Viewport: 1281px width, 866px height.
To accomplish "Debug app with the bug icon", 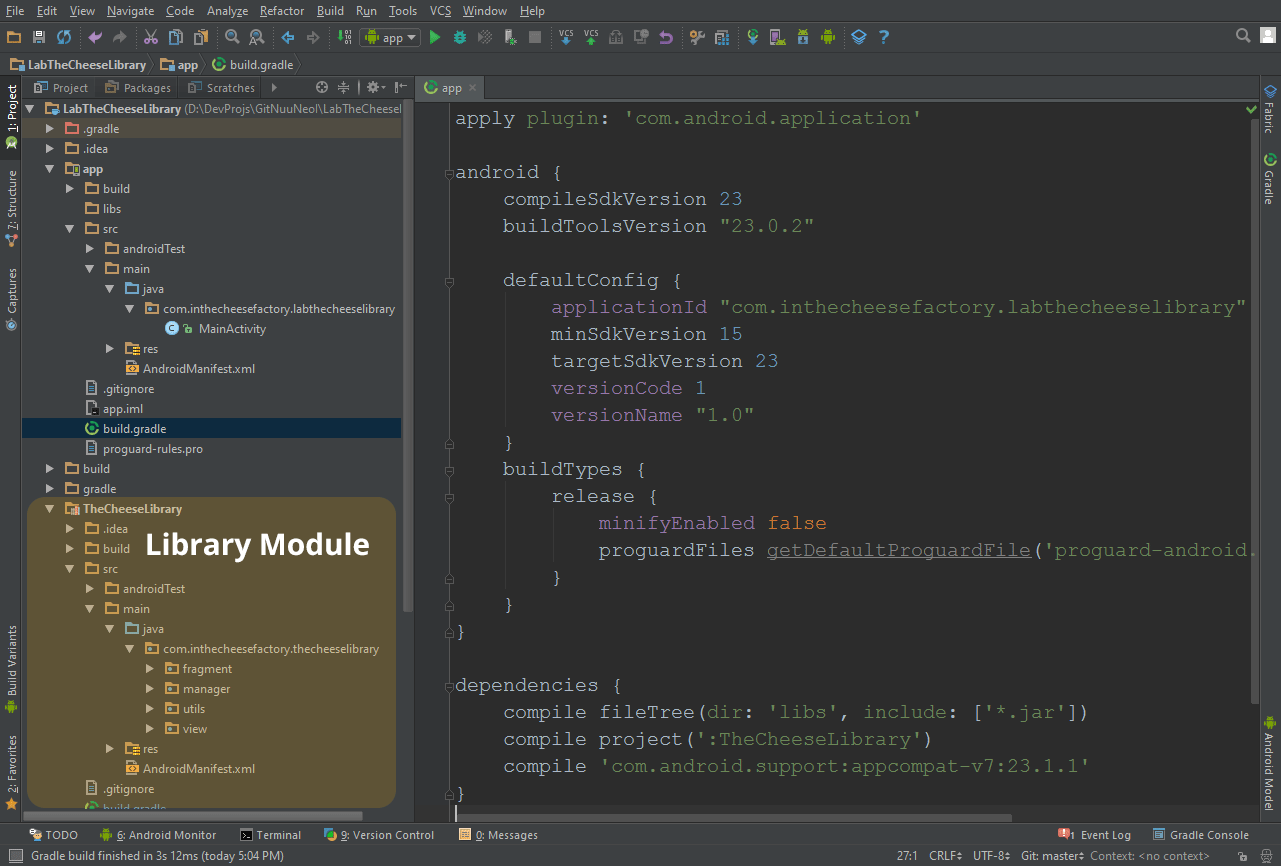I will coord(460,37).
